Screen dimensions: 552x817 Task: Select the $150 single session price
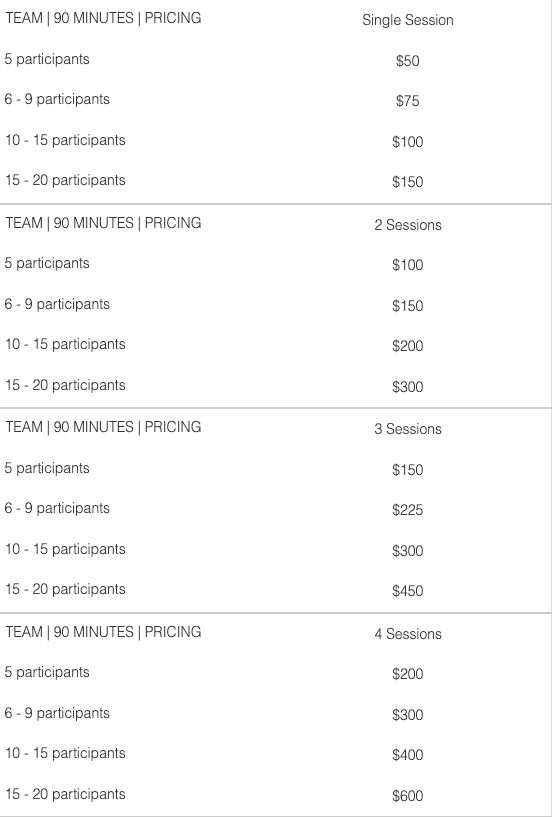(x=408, y=182)
